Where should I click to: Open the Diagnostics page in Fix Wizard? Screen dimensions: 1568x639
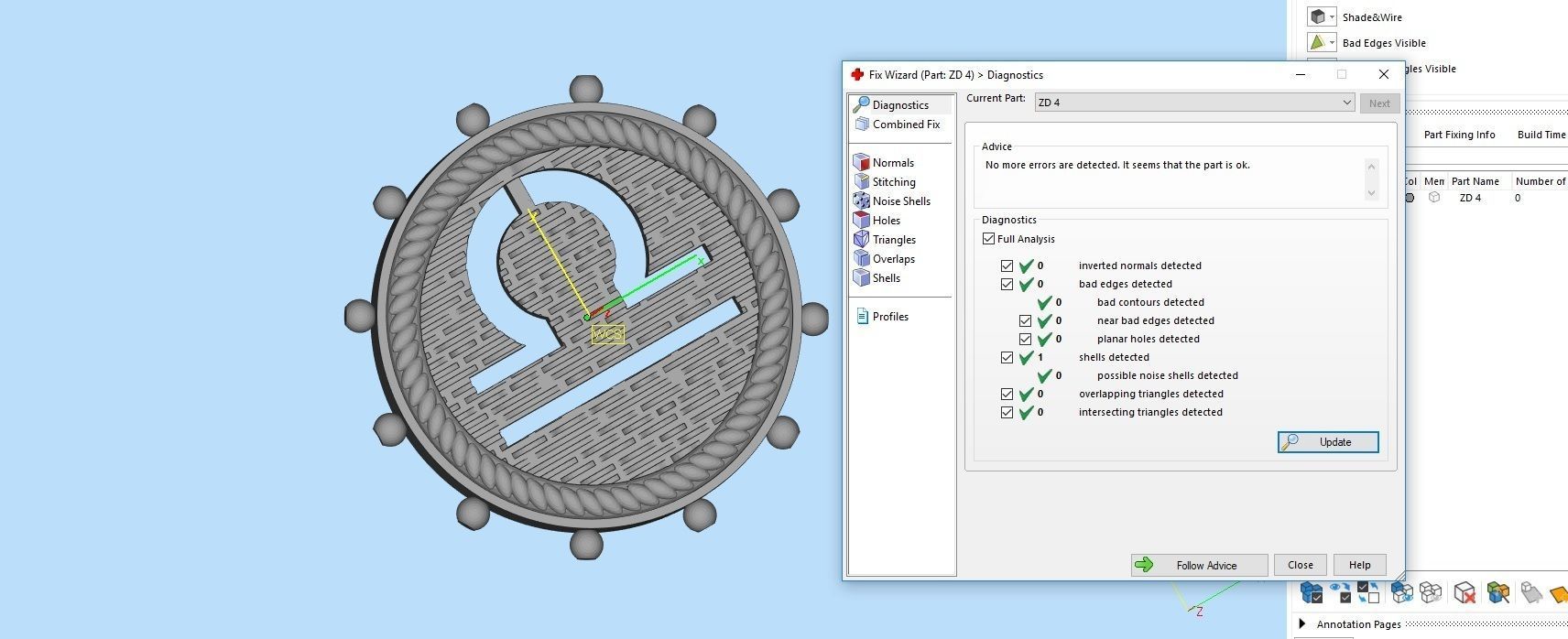coord(900,105)
